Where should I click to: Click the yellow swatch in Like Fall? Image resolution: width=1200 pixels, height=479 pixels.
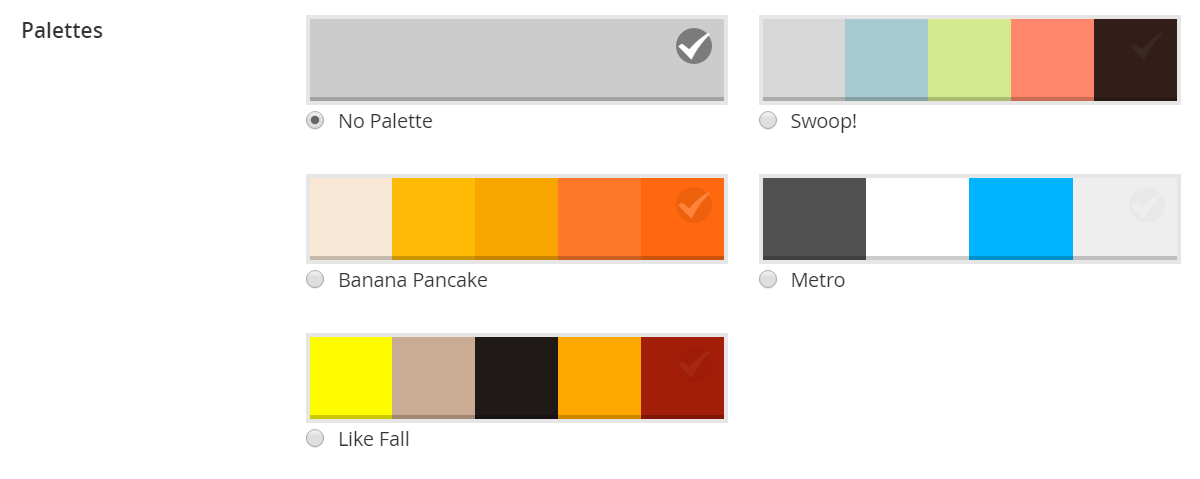pos(350,376)
